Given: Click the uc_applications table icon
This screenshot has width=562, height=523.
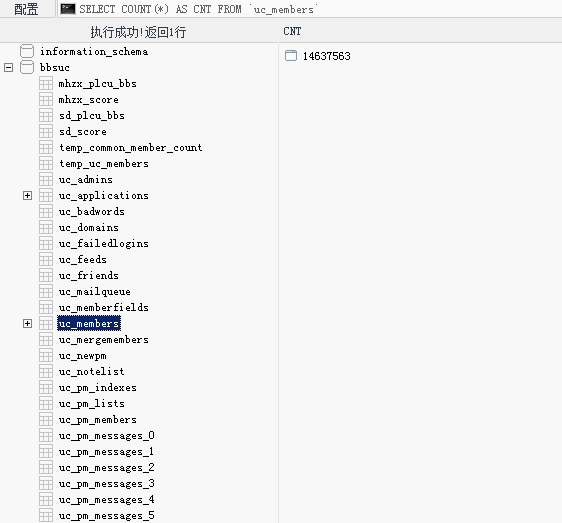Looking at the screenshot, I should (x=46, y=195).
